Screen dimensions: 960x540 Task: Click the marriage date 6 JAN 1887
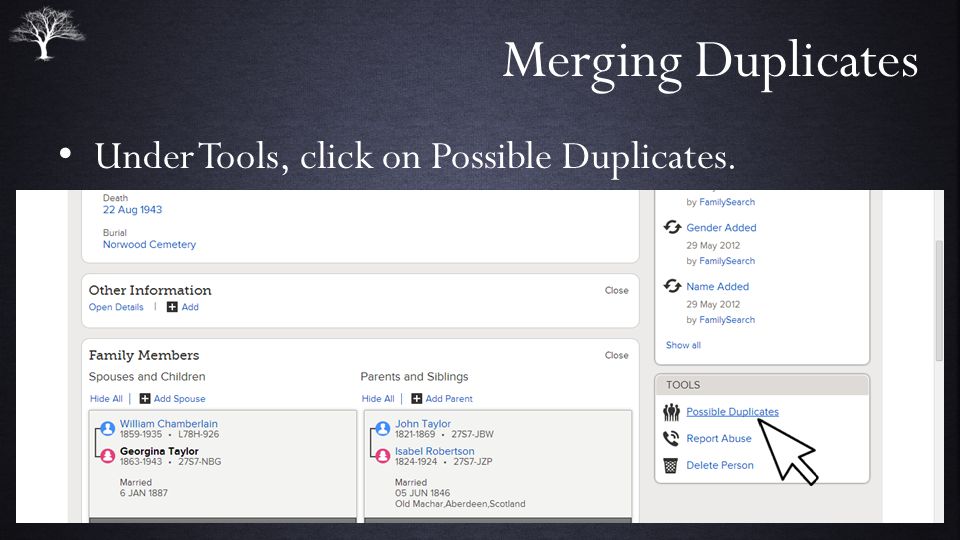click(x=144, y=493)
